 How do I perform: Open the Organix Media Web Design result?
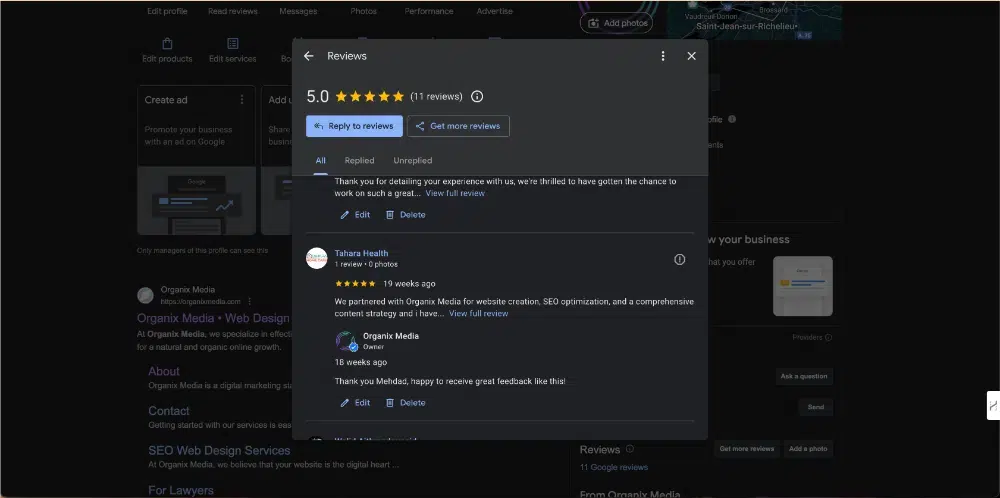coord(213,318)
